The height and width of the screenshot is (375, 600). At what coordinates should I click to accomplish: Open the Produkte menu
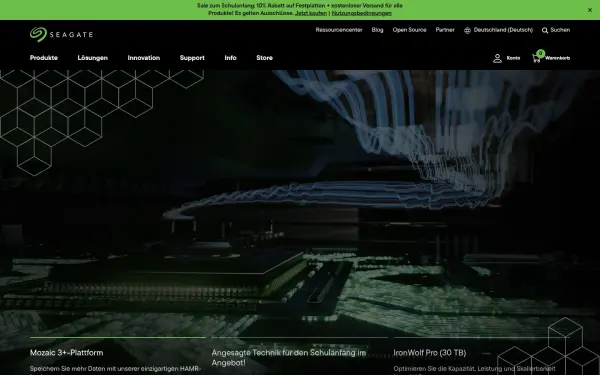(44, 58)
